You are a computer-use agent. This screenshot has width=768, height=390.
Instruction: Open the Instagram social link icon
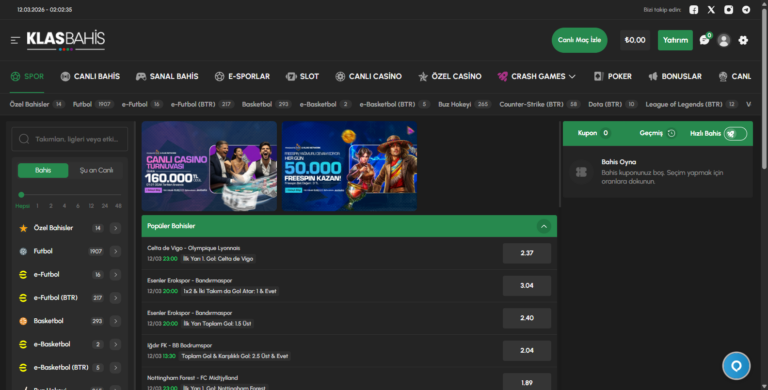729,10
